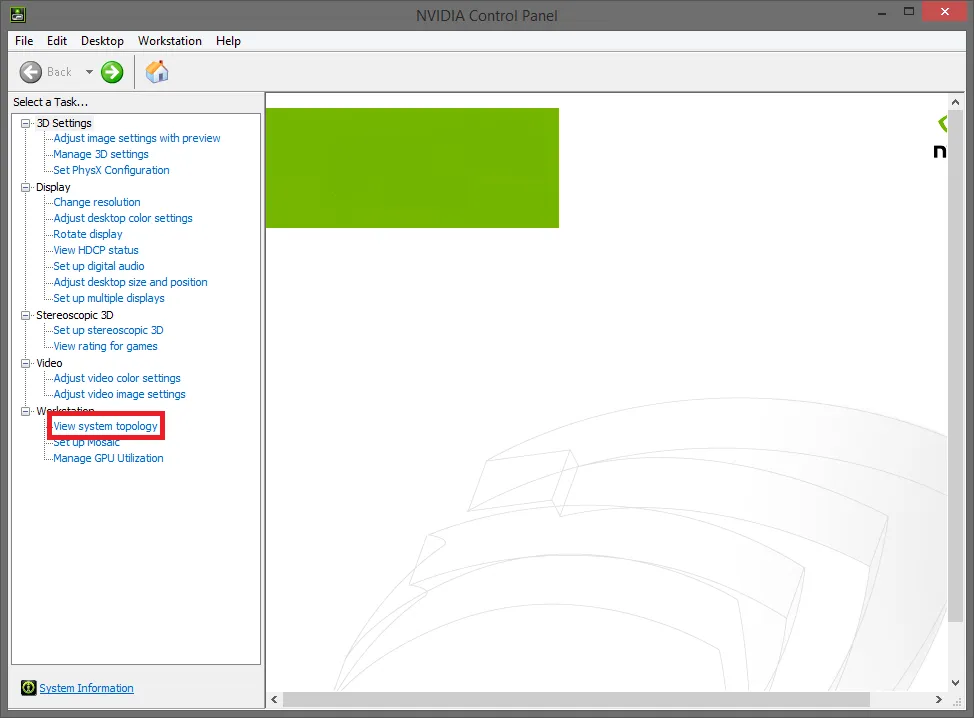Collapse the 3D Settings tree node
974x718 pixels.
point(26,123)
